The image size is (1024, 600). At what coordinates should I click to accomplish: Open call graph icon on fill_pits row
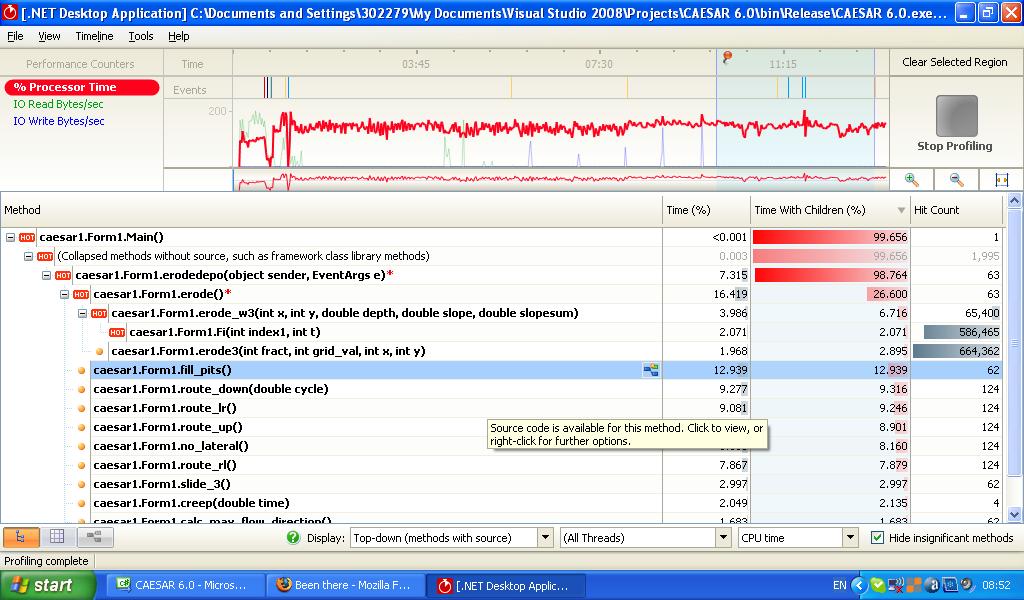[x=650, y=370]
